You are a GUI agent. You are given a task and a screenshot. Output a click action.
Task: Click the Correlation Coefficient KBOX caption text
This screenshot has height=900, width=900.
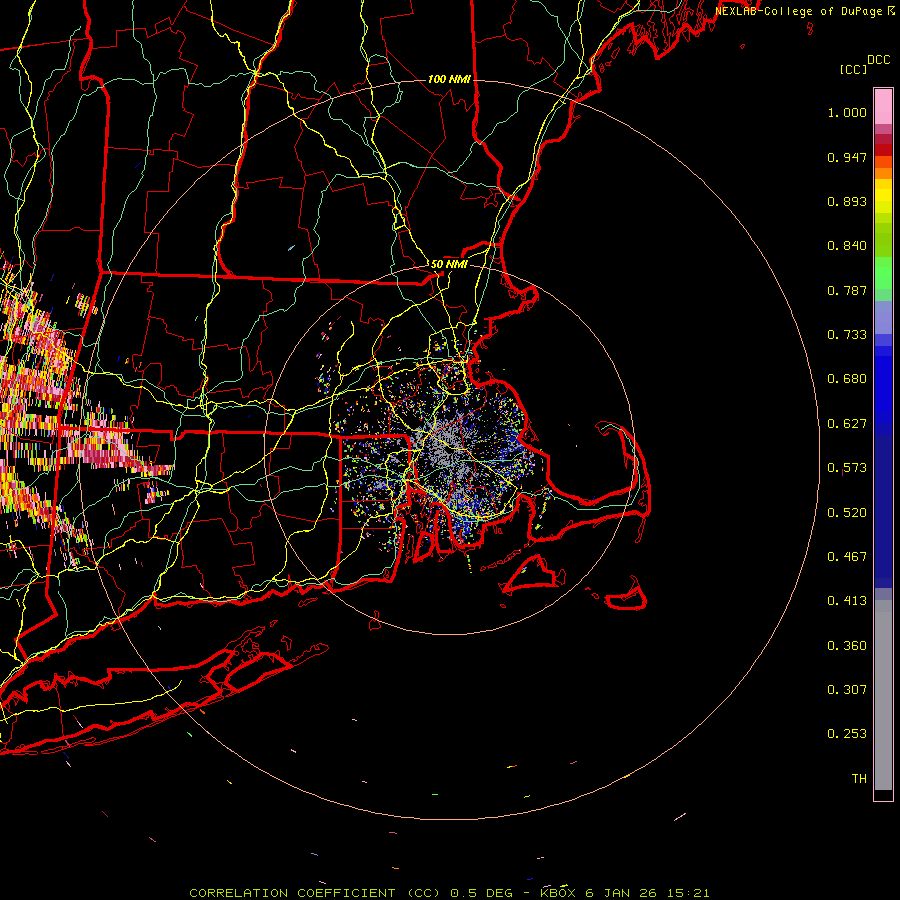[x=449, y=893]
